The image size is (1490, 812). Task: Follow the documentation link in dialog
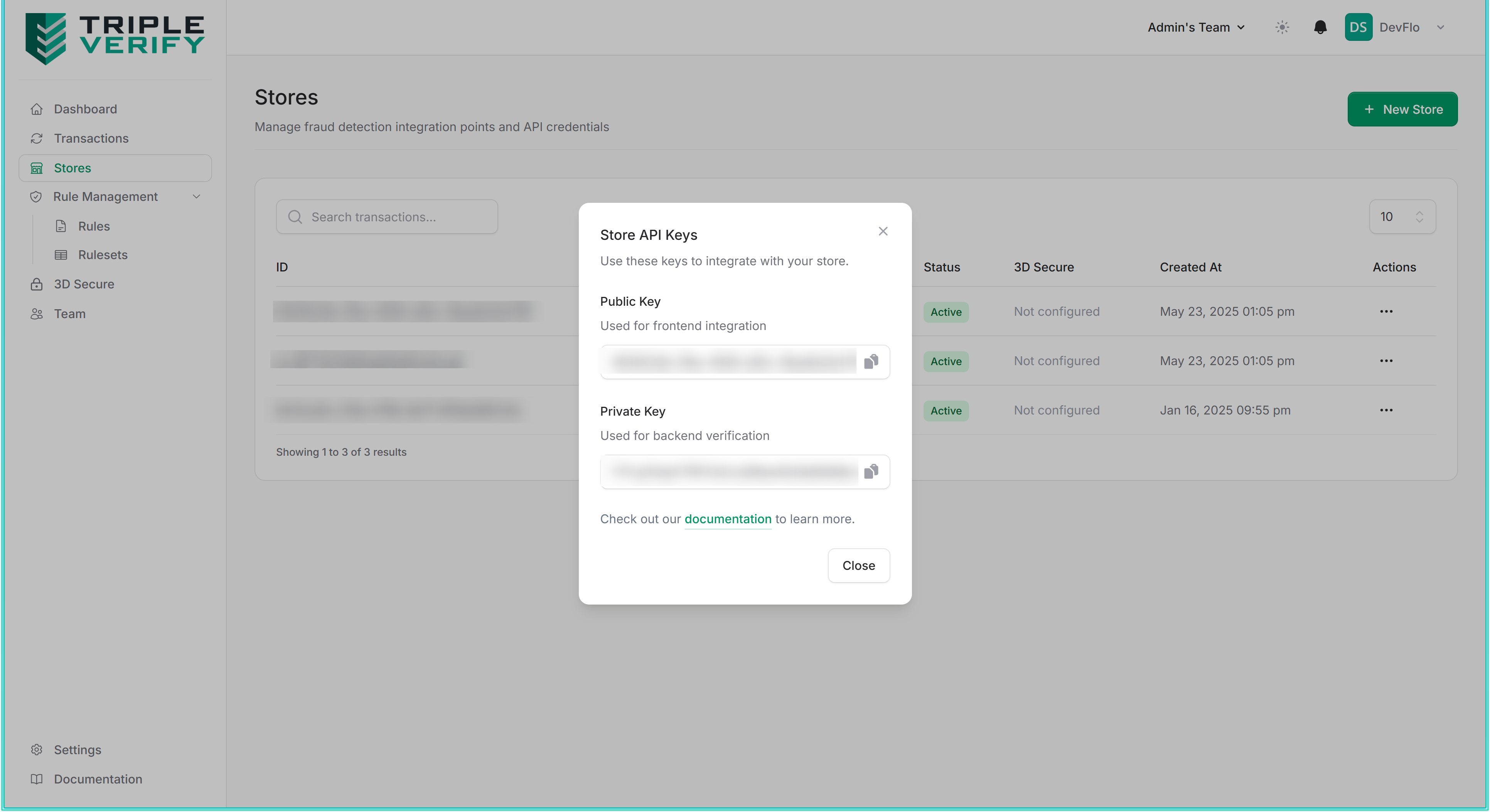click(727, 519)
